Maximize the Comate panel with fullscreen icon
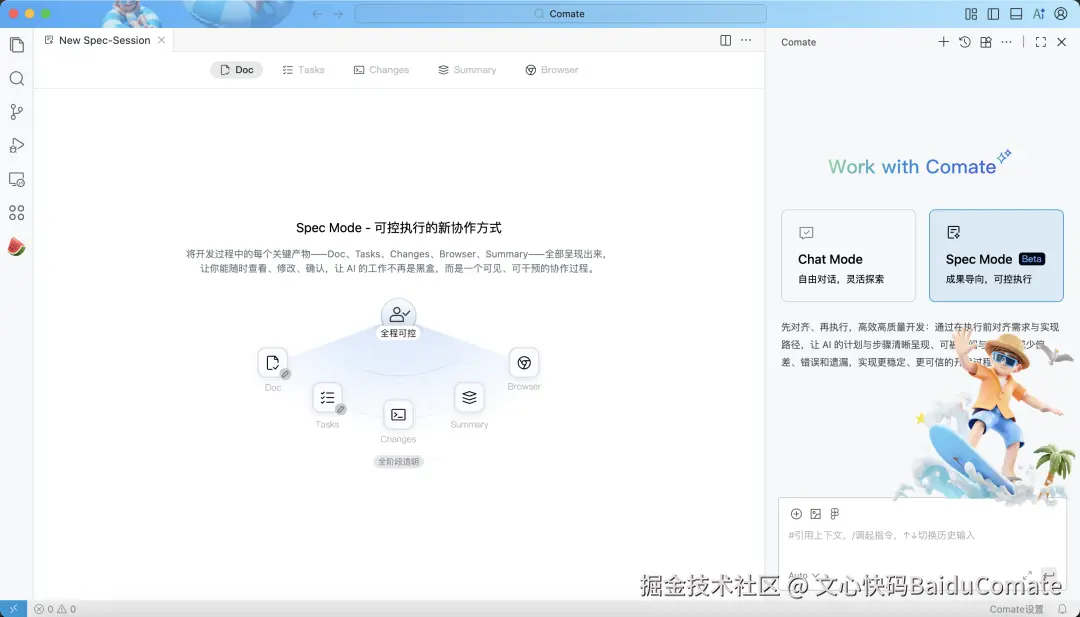This screenshot has width=1080, height=617. coord(1041,42)
